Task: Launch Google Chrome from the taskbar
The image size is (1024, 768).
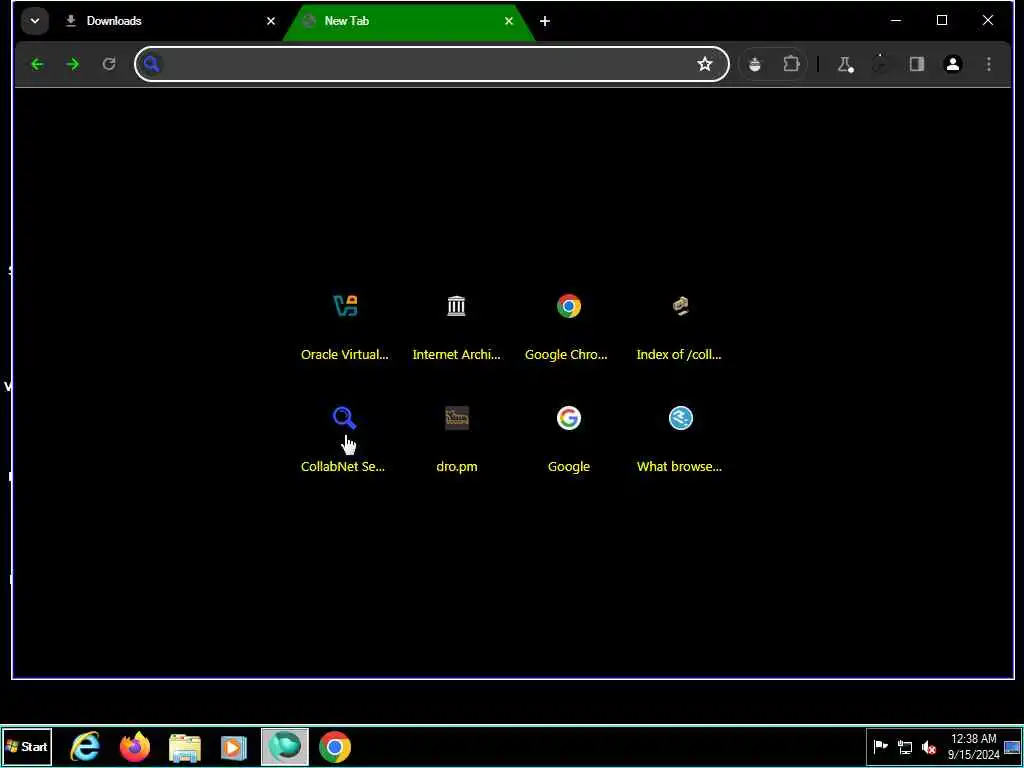Action: 335,747
